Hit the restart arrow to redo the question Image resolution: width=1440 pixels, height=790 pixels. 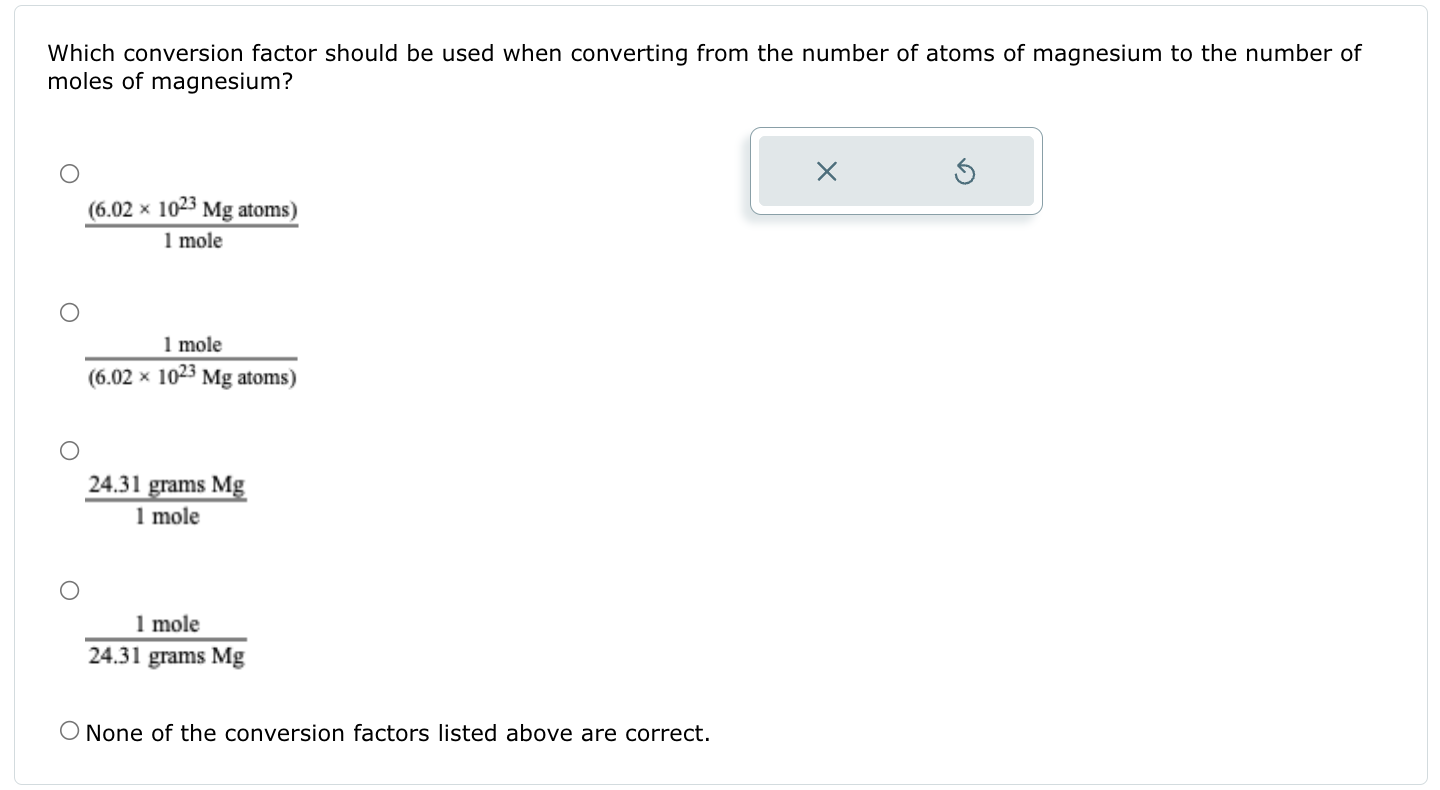[964, 171]
